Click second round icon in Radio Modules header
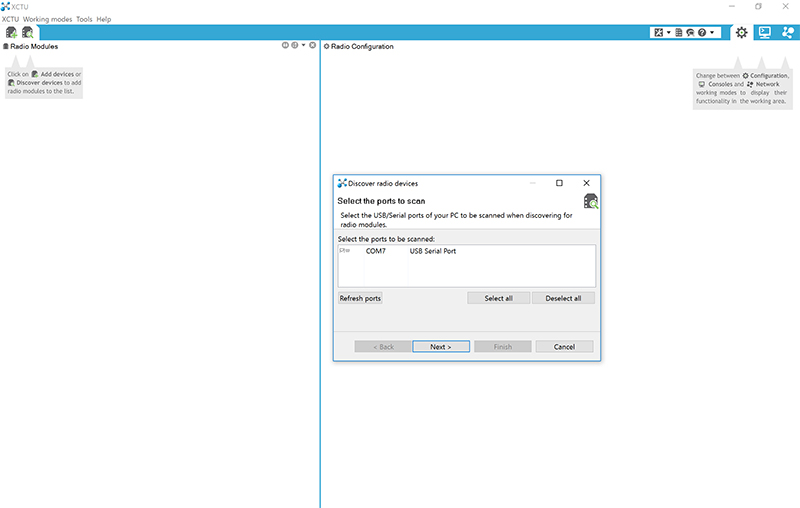The width and height of the screenshot is (800, 508). [294, 45]
